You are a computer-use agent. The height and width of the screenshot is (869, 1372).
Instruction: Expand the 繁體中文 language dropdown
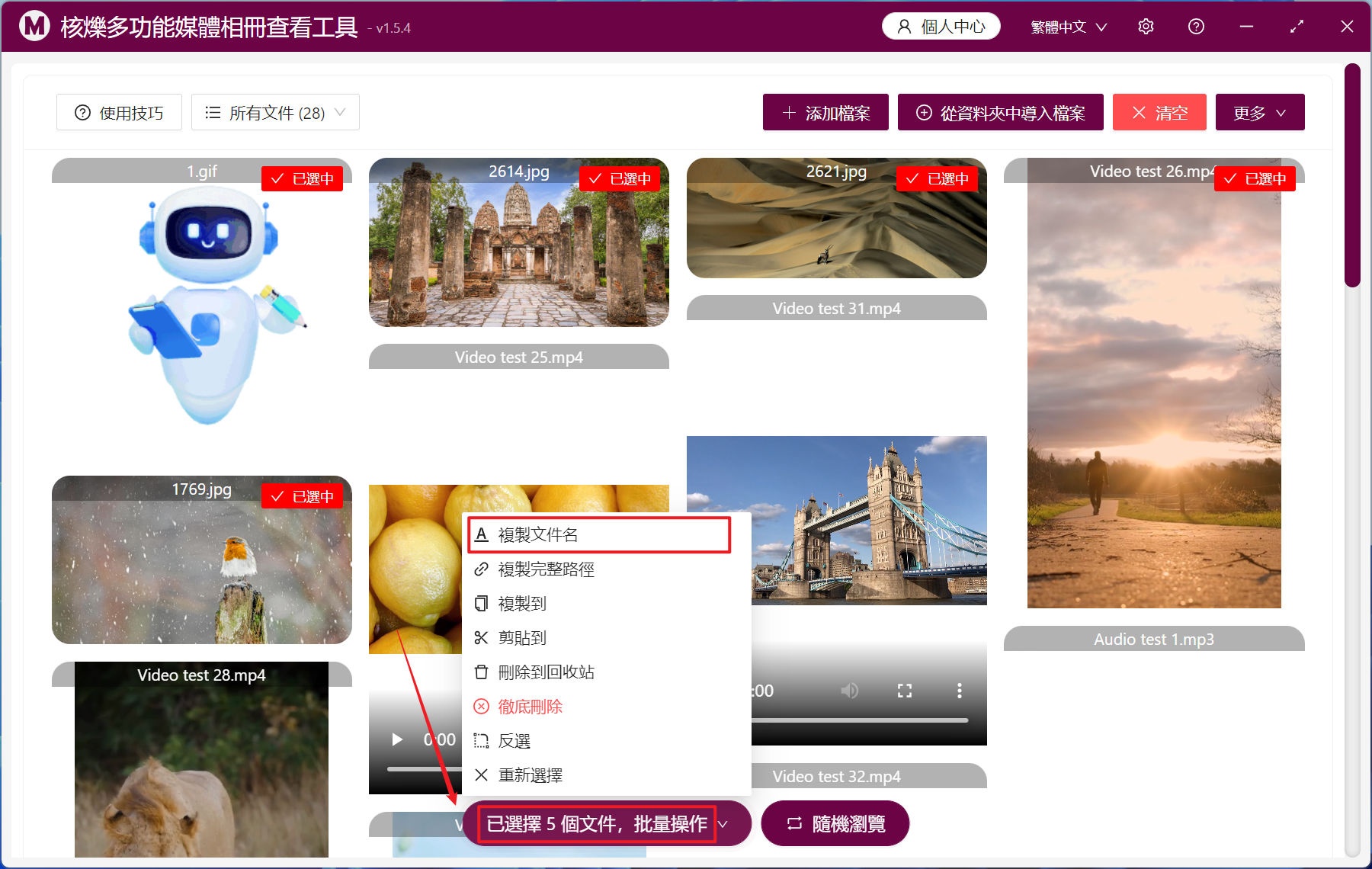coord(1069,27)
